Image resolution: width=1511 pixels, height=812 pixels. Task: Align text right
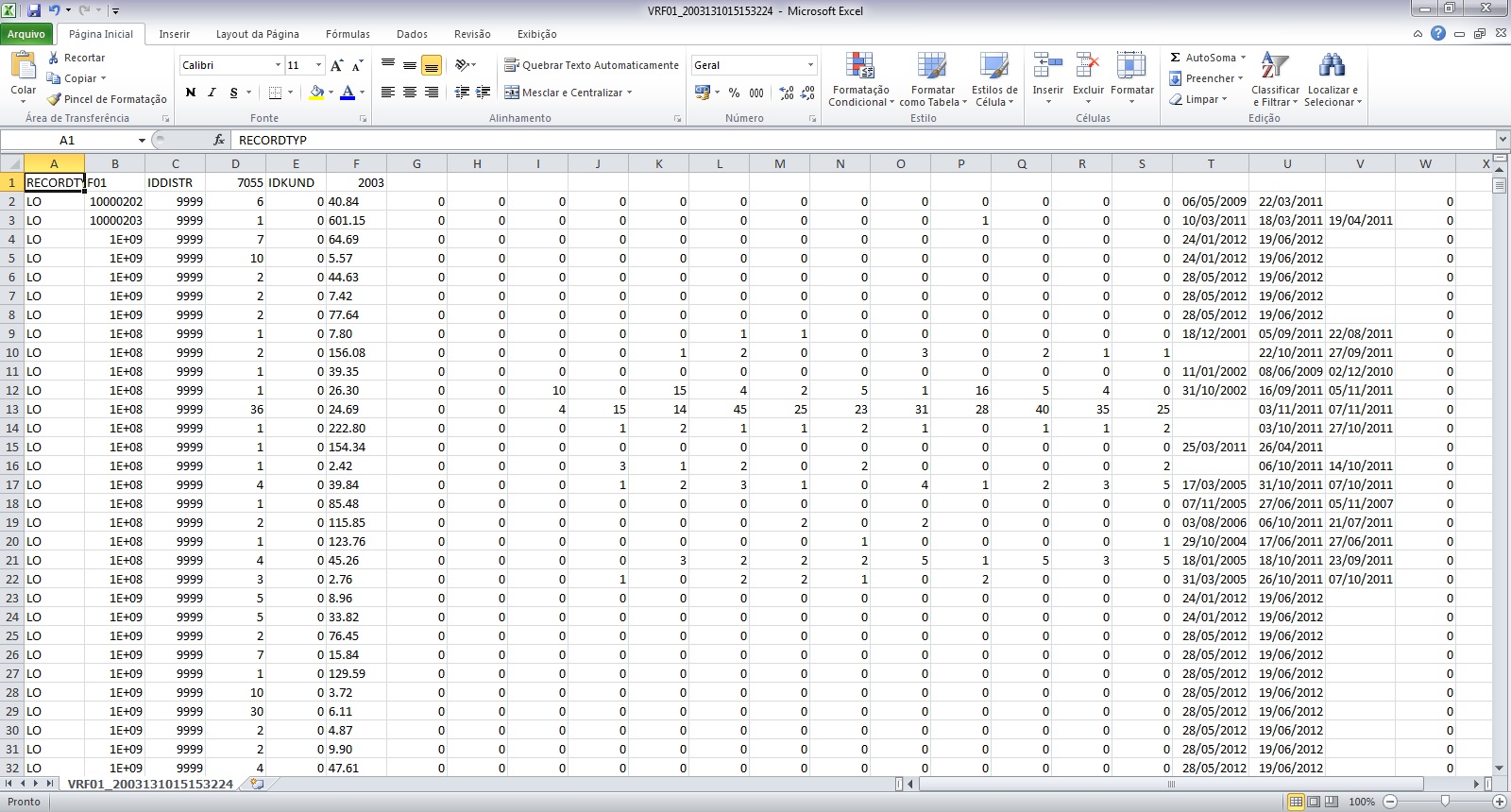click(x=432, y=93)
